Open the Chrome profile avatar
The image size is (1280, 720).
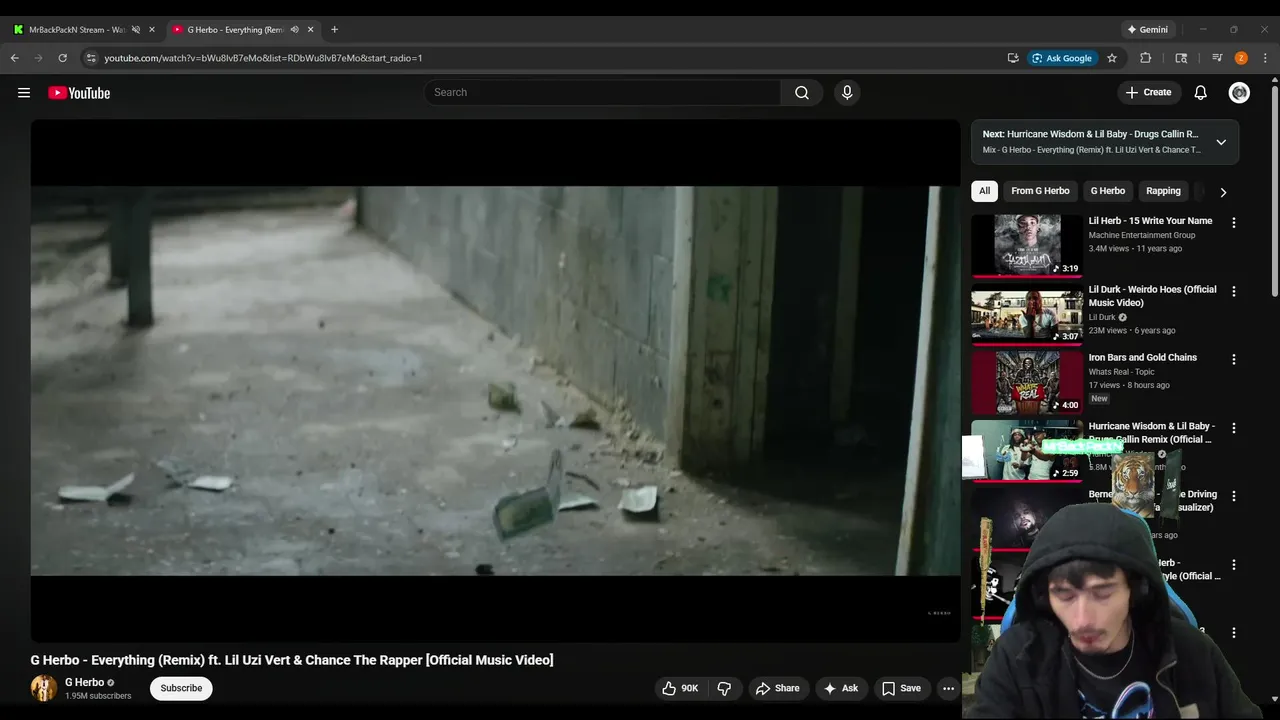(x=1241, y=58)
